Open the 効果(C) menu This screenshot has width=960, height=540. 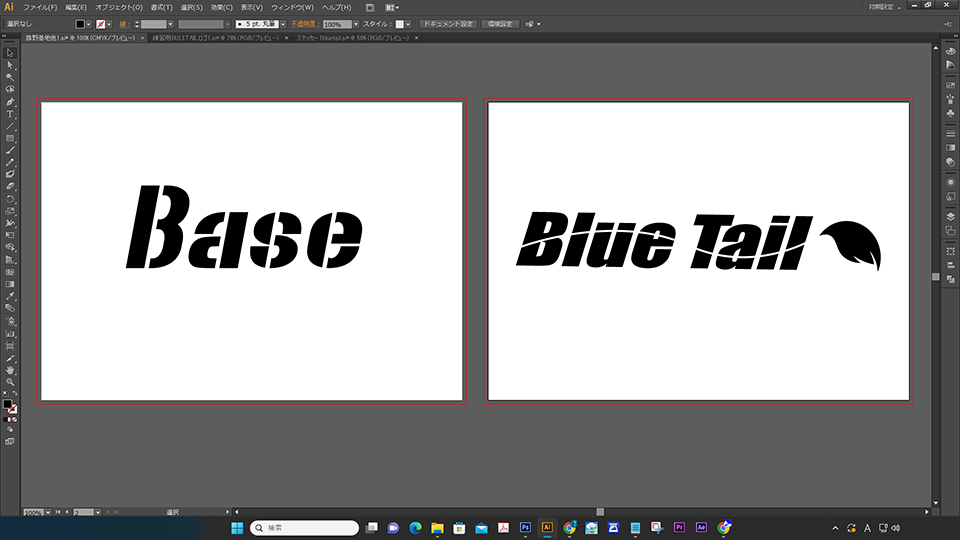[x=220, y=7]
